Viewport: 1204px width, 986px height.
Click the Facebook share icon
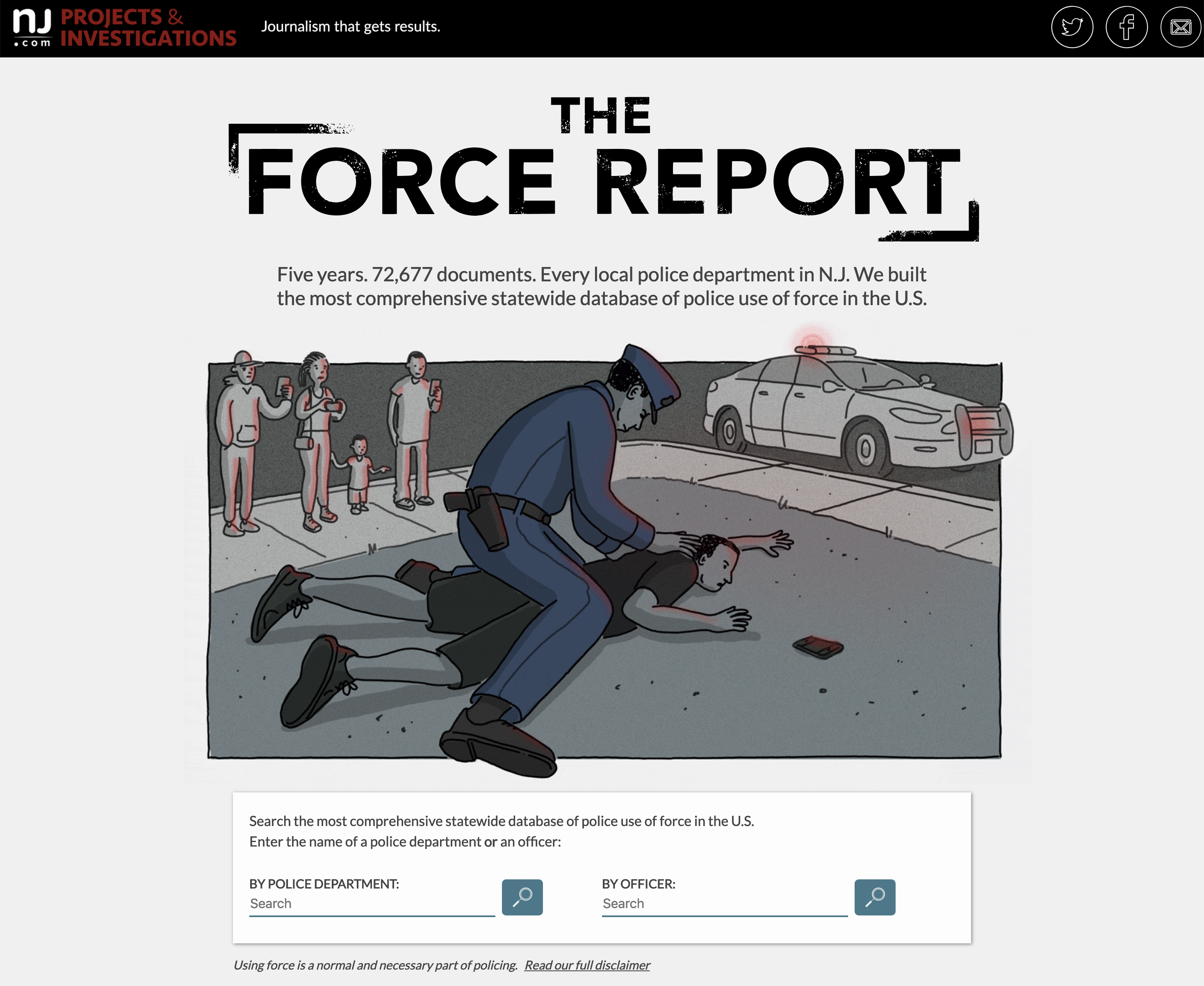pos(1126,27)
